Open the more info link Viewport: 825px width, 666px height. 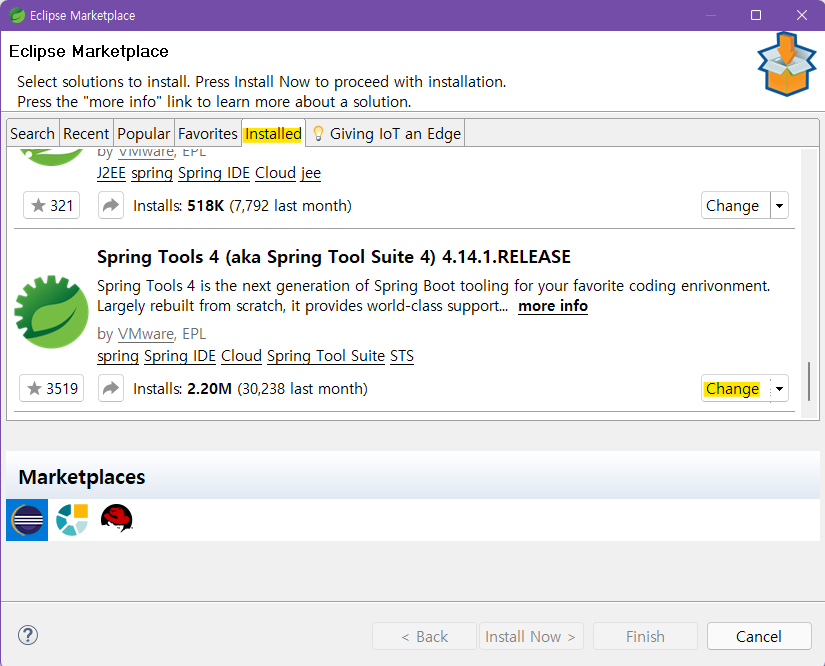point(553,306)
